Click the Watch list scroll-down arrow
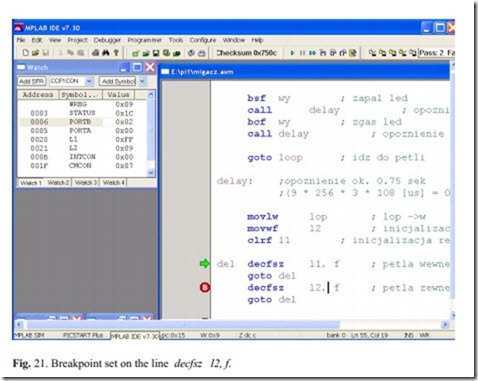 [x=151, y=172]
